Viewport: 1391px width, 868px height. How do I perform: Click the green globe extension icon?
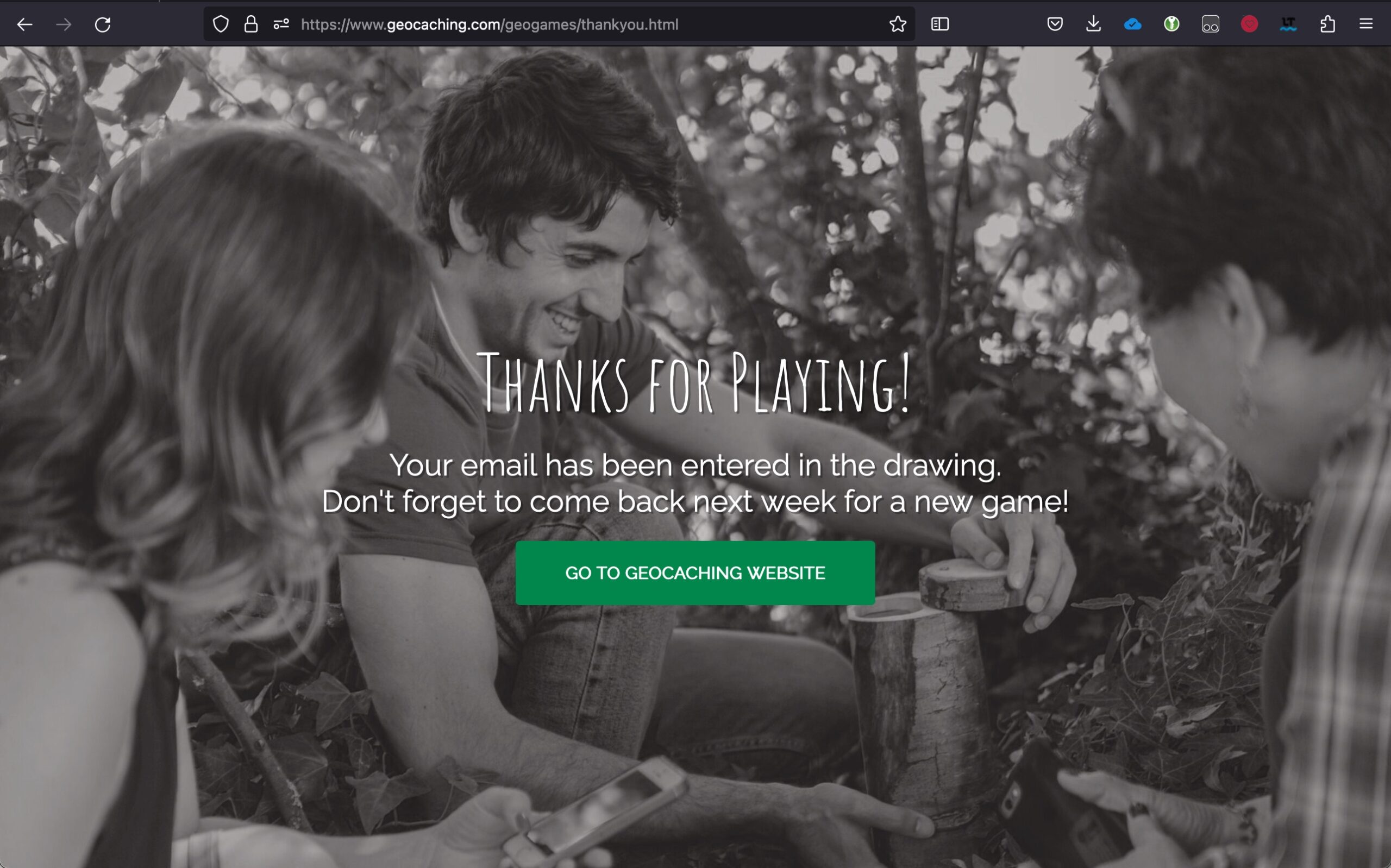[x=1171, y=24]
